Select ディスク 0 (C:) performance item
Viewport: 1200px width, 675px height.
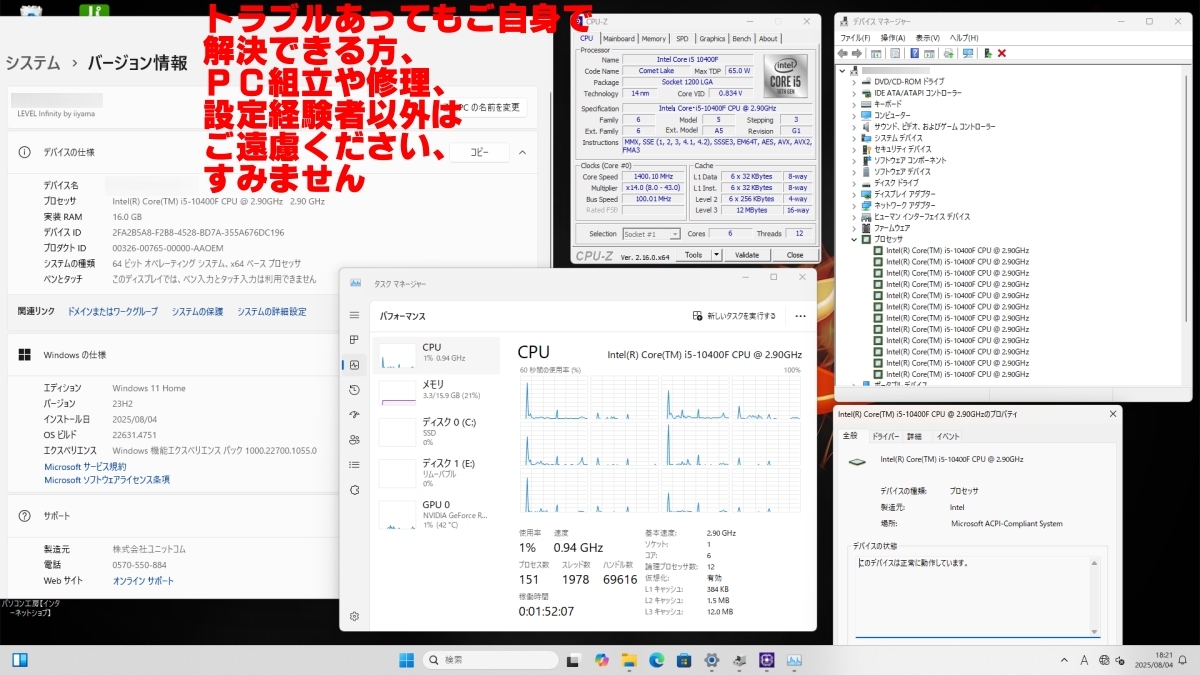pos(436,431)
